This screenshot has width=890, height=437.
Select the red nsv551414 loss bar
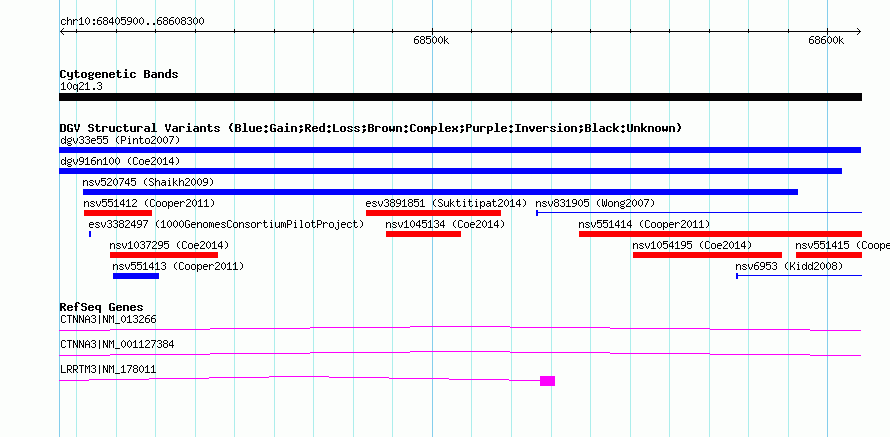[x=721, y=234]
